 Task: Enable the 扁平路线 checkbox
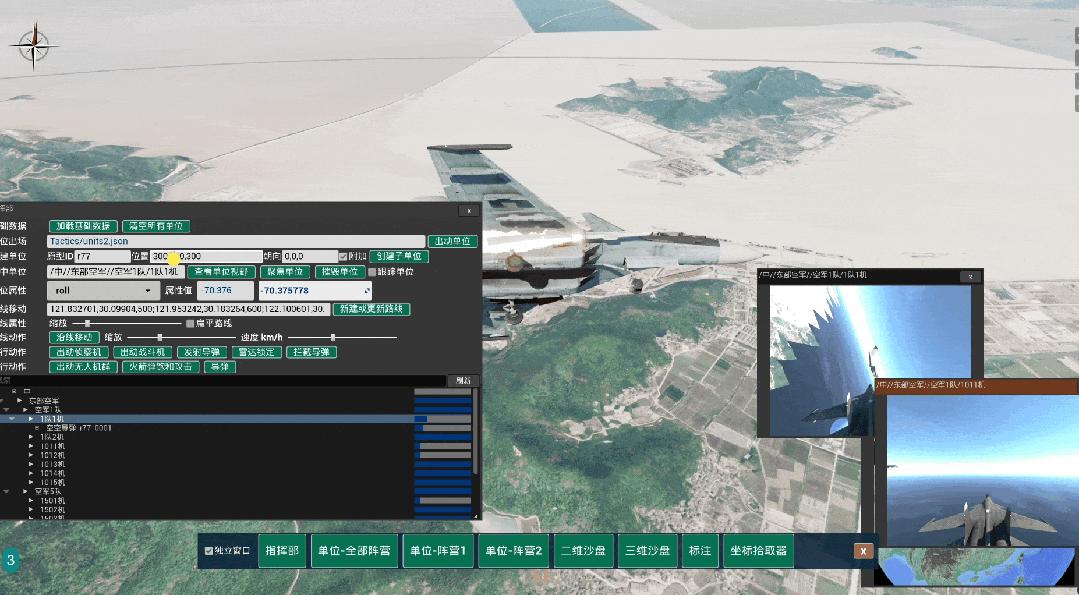click(190, 323)
